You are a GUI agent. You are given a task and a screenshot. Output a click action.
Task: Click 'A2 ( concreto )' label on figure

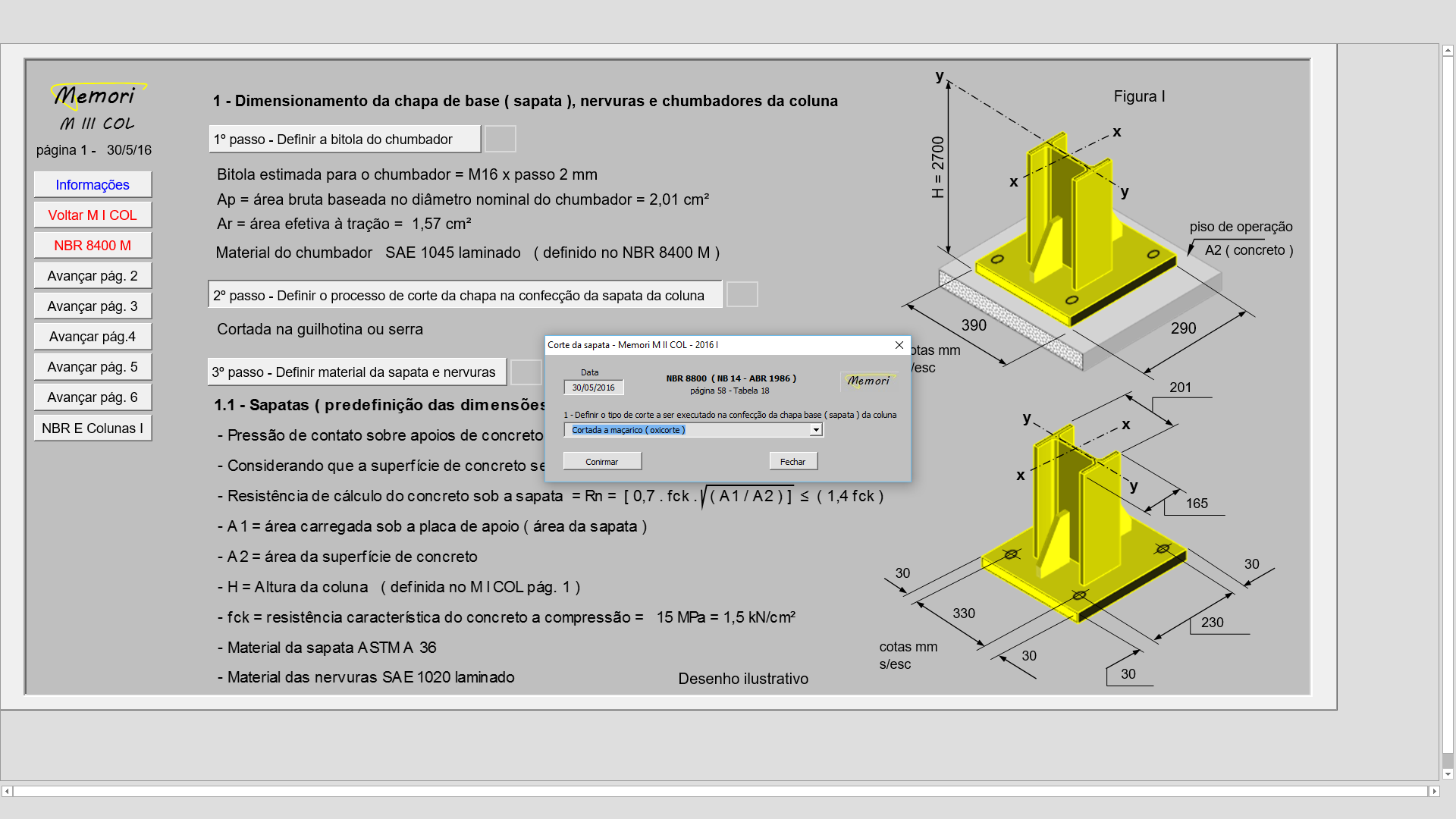pos(1249,250)
